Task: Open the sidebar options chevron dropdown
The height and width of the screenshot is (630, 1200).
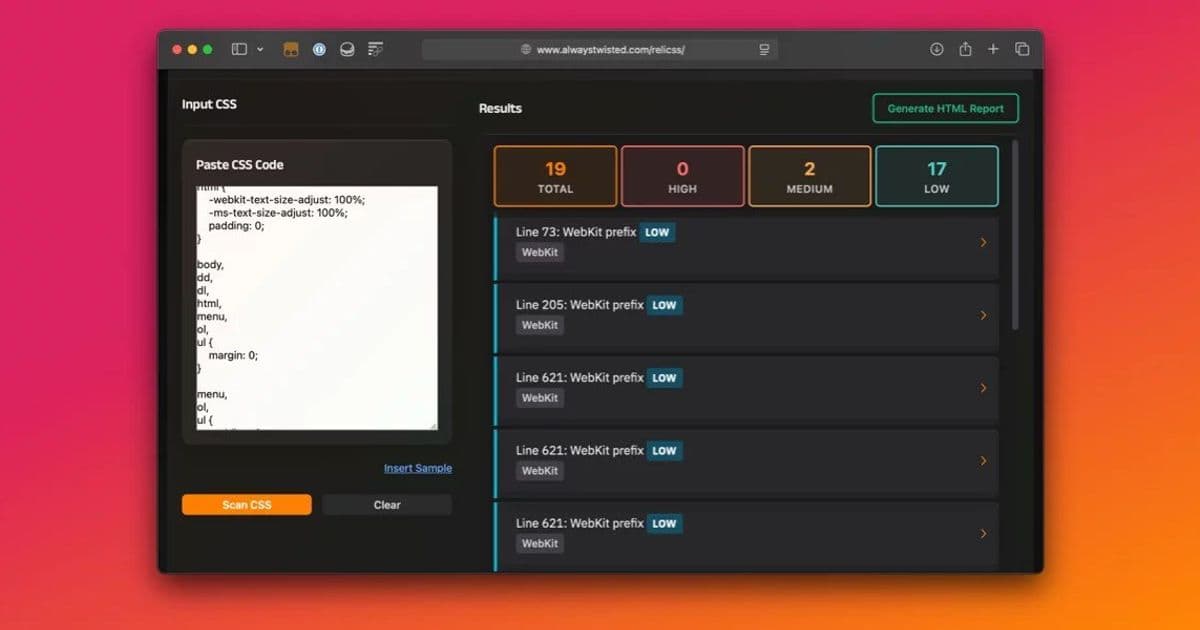Action: point(259,48)
